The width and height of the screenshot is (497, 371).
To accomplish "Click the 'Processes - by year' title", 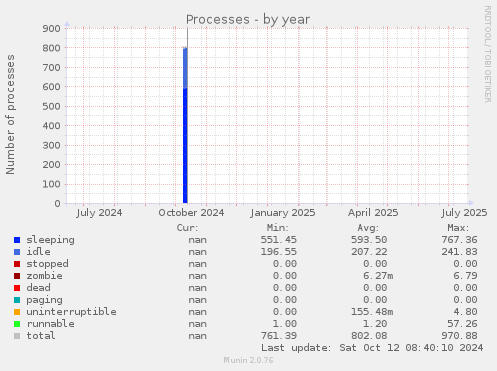I will [248, 20].
